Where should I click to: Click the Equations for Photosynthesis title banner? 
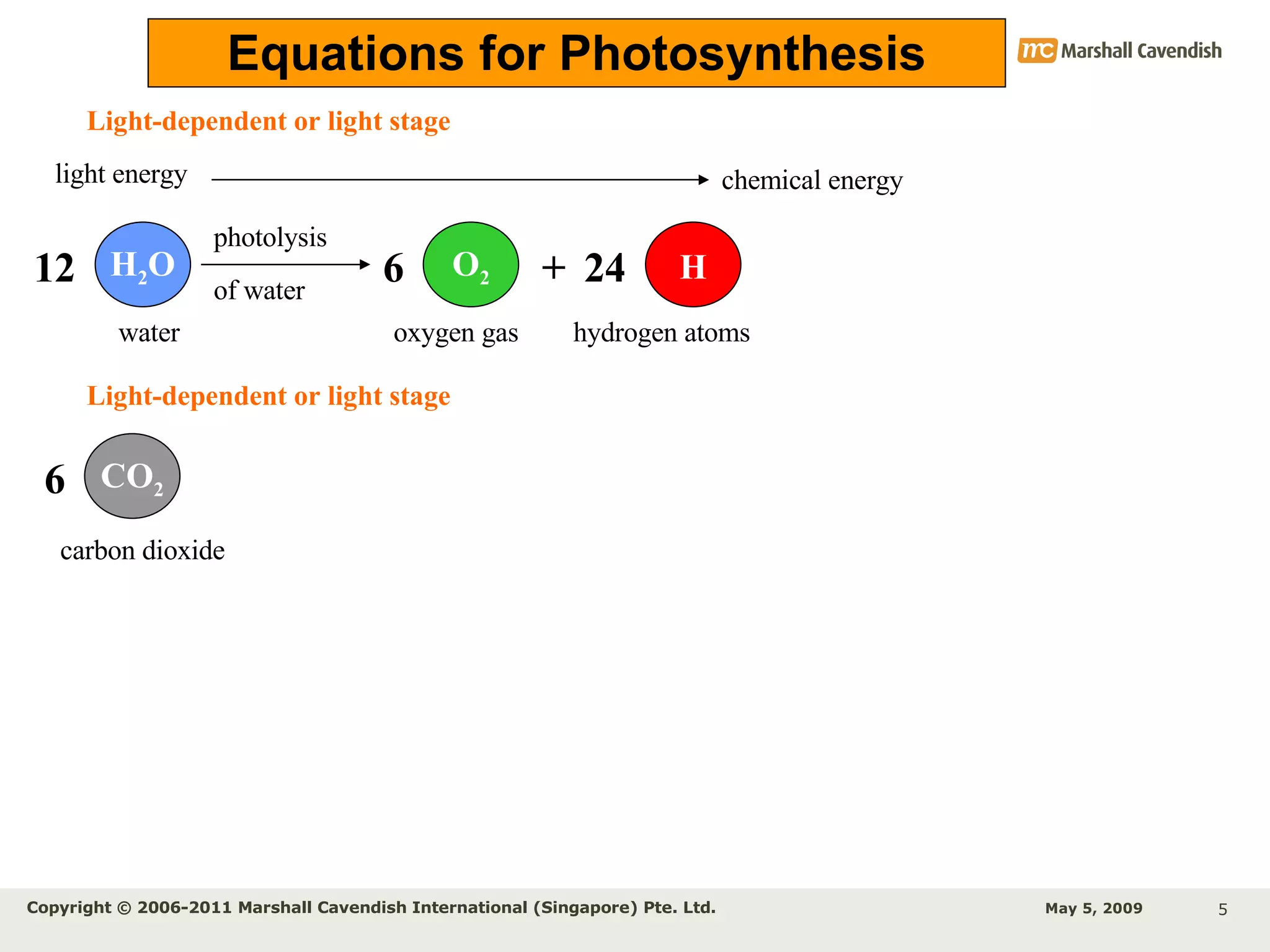tap(576, 53)
